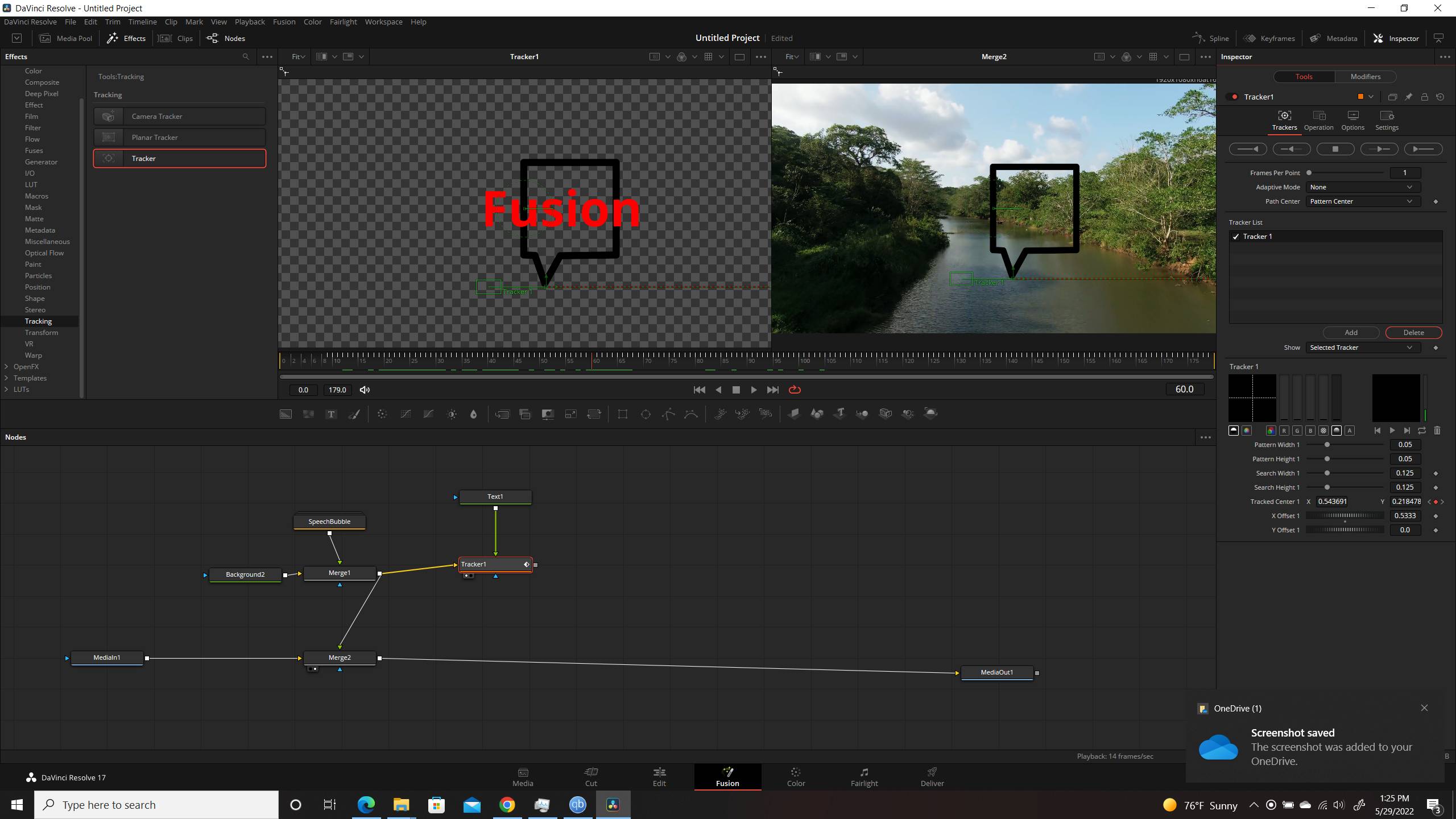The height and width of the screenshot is (819, 1456).
Task: Adjust the Frames Per Point slider
Action: (x=1346, y=173)
